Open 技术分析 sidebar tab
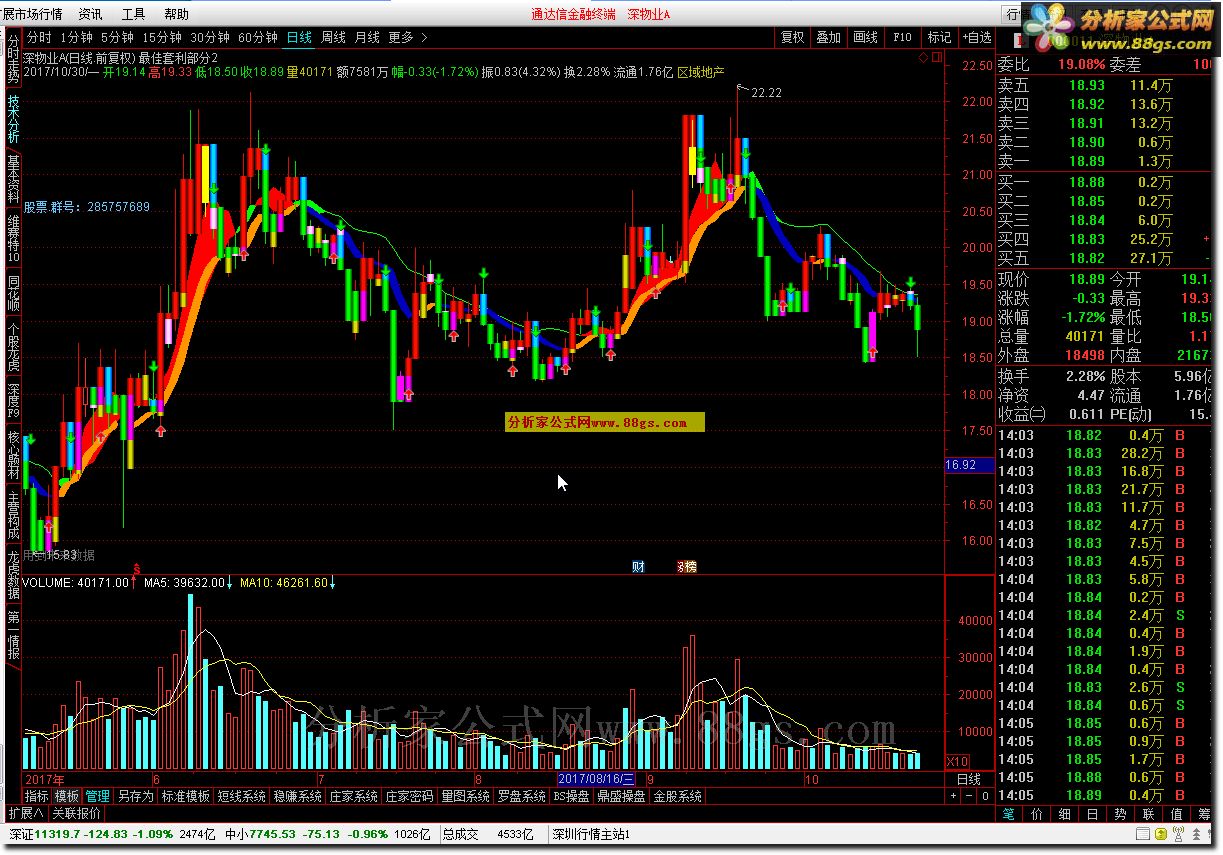The width and height of the screenshot is (1223, 855). [13, 120]
